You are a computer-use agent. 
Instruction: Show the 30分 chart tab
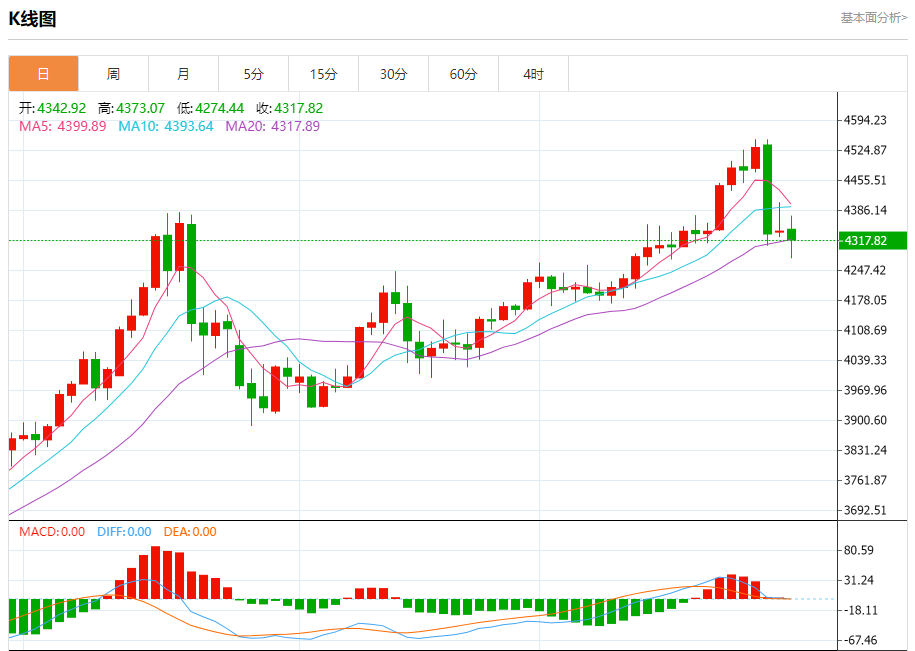click(x=393, y=74)
